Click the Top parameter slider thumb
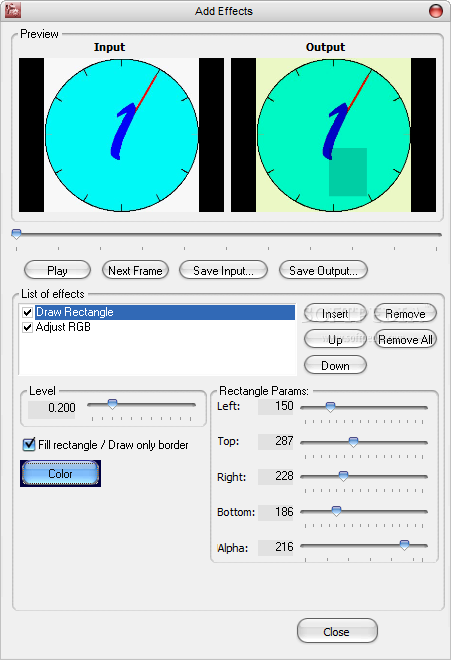Image resolution: width=451 pixels, height=660 pixels. tap(353, 442)
